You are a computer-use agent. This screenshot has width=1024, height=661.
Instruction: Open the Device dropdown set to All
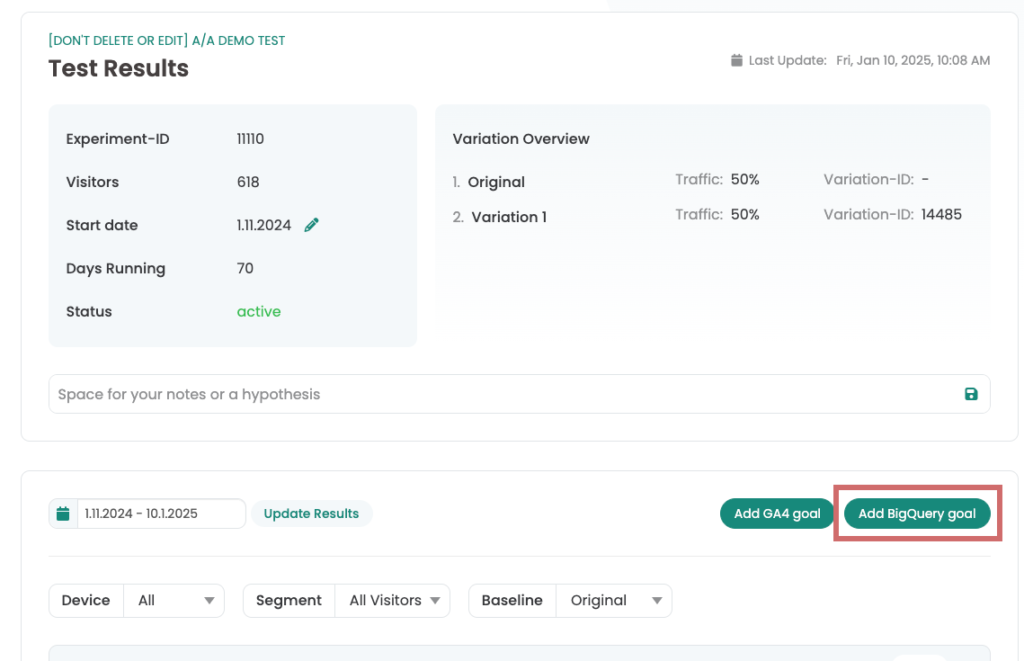[174, 600]
